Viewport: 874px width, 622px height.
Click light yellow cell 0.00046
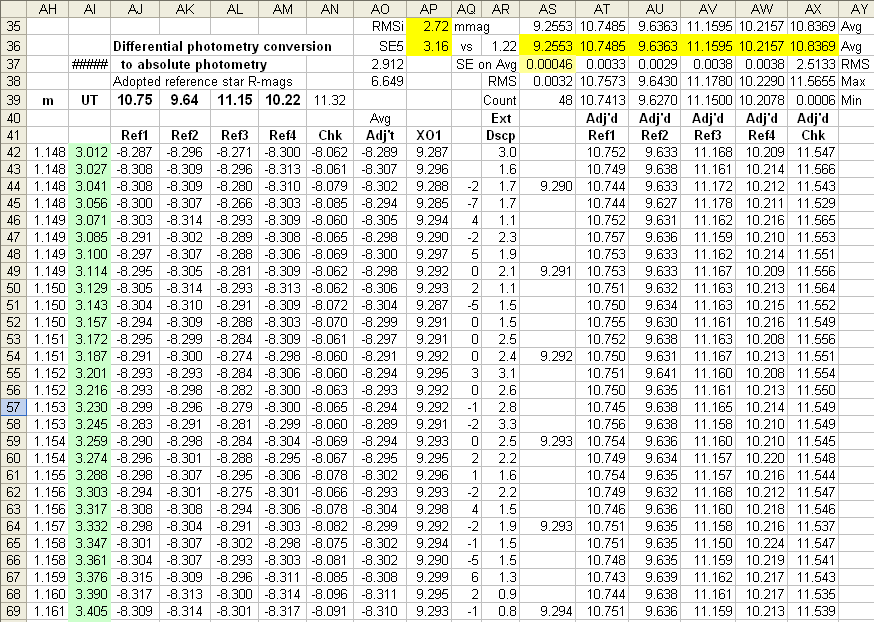(x=547, y=65)
